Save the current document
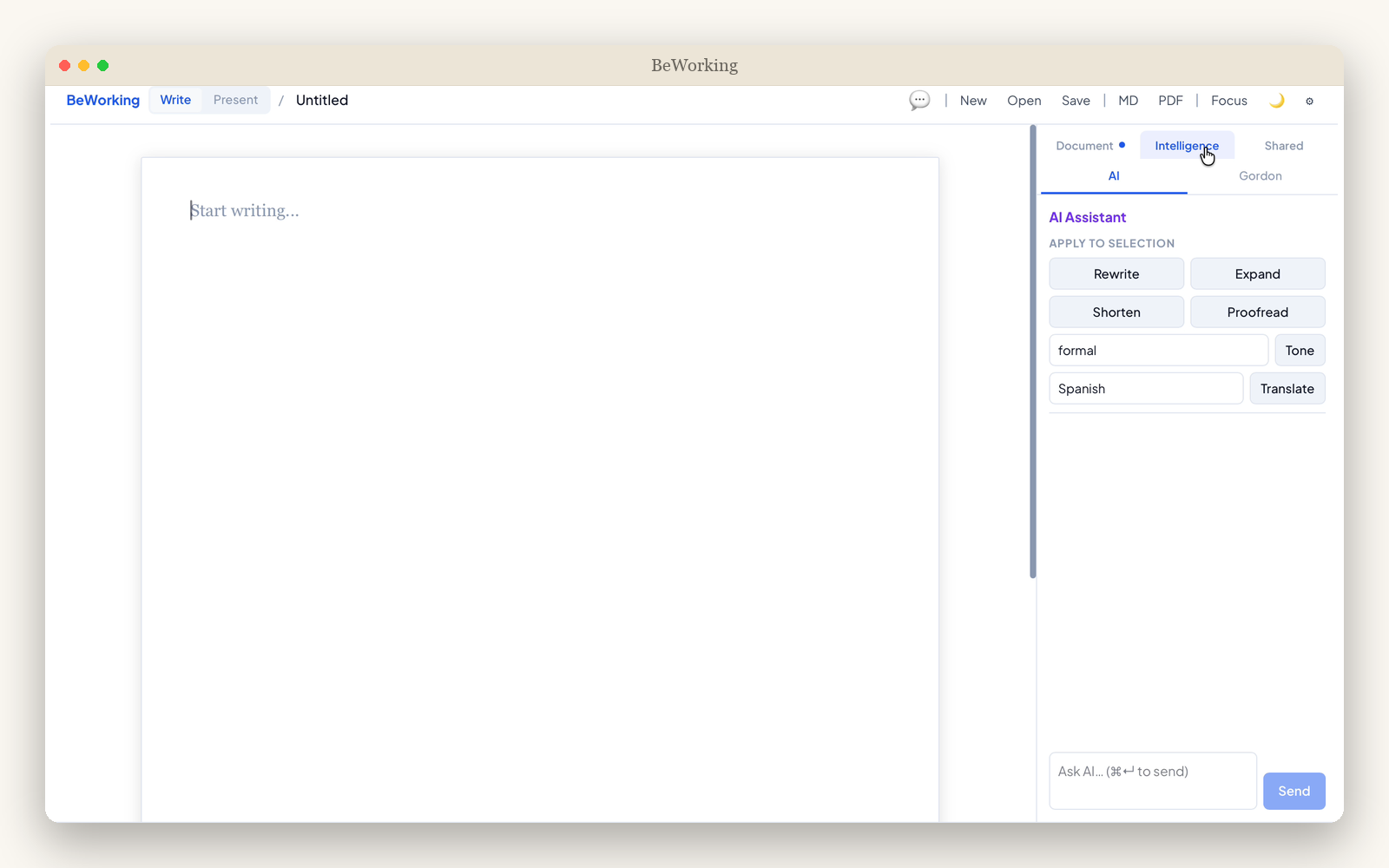The width and height of the screenshot is (1389, 868). coord(1076,101)
